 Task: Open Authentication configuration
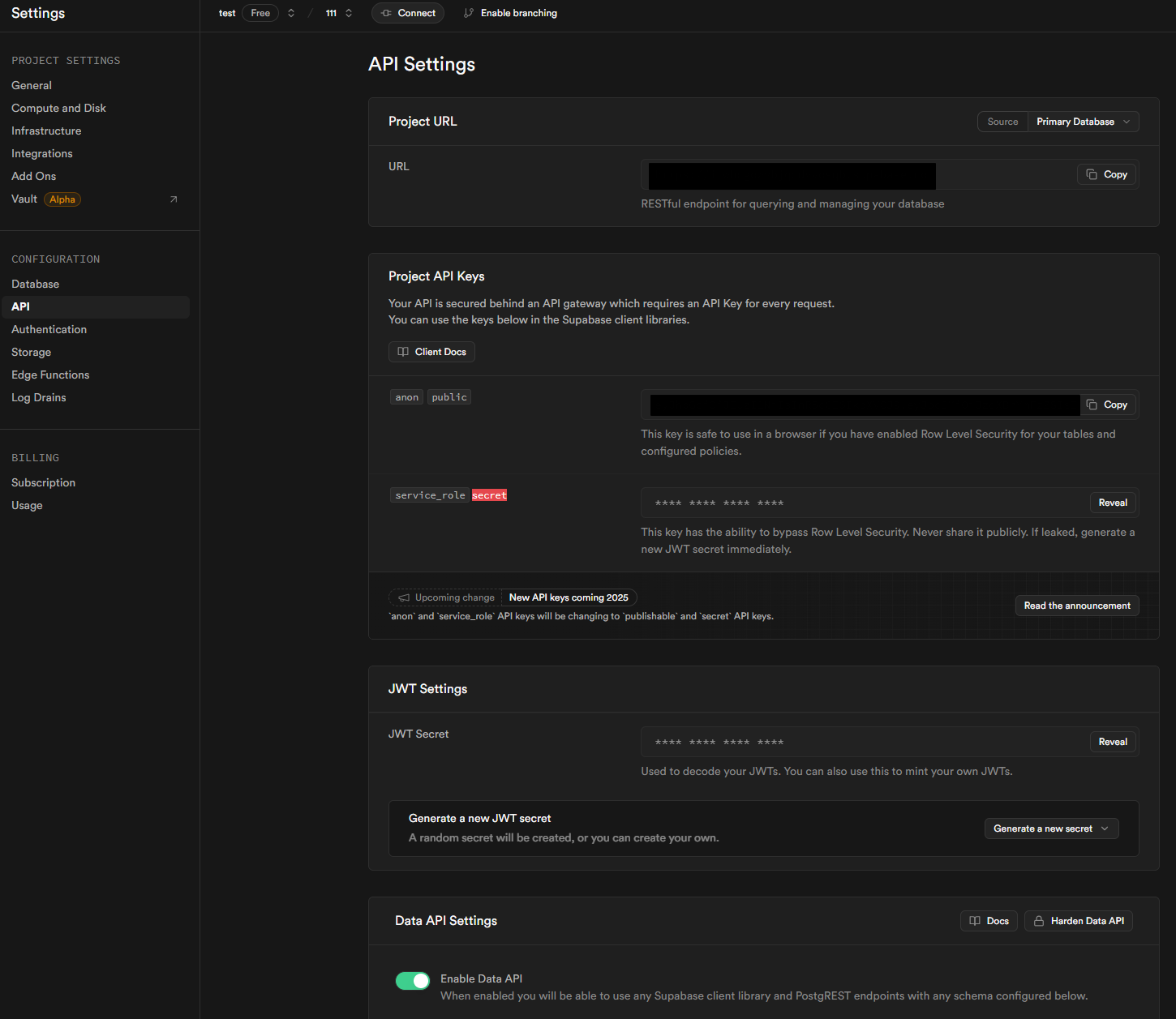(49, 329)
